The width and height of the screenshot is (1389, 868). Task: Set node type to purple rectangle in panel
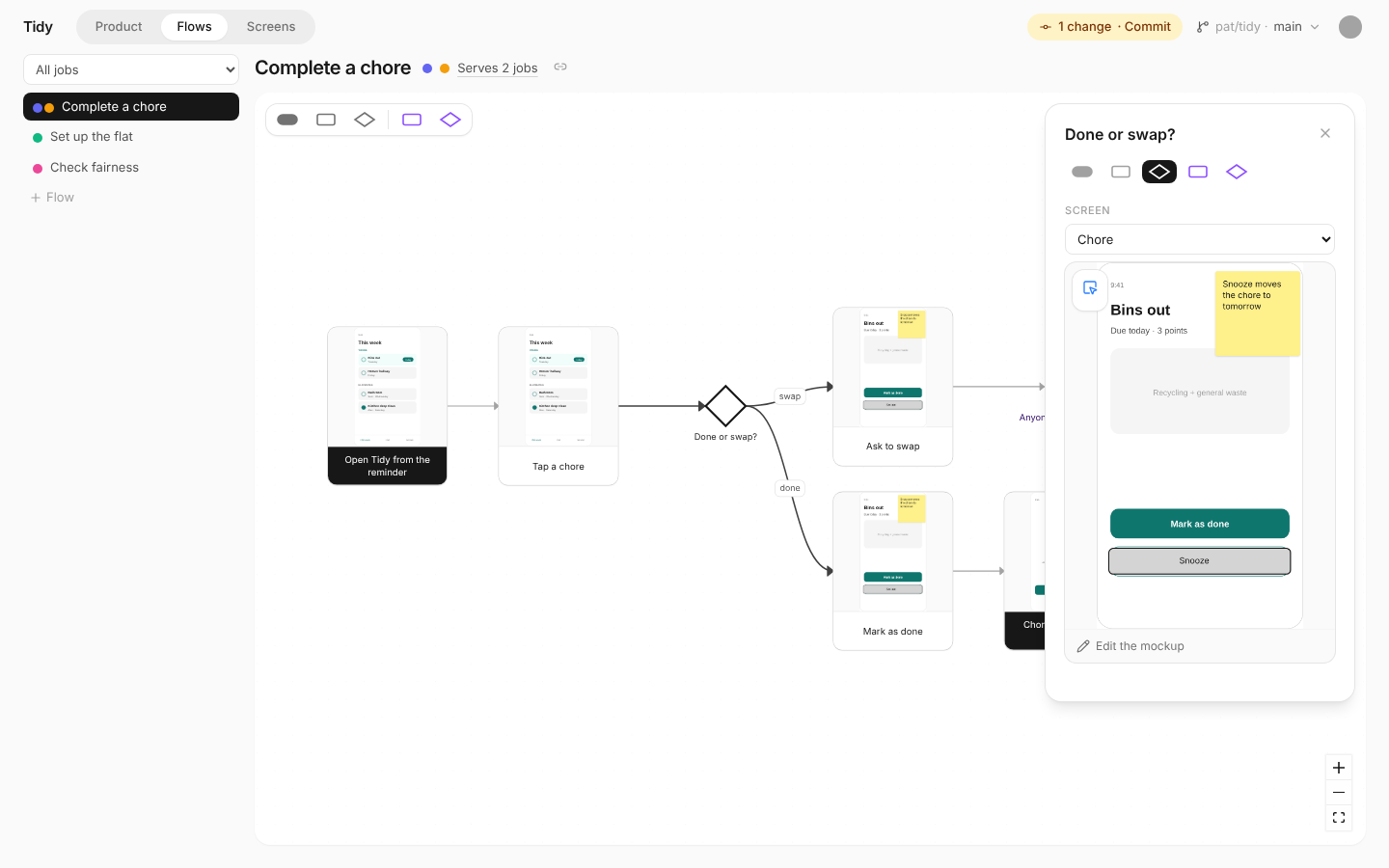point(1198,172)
